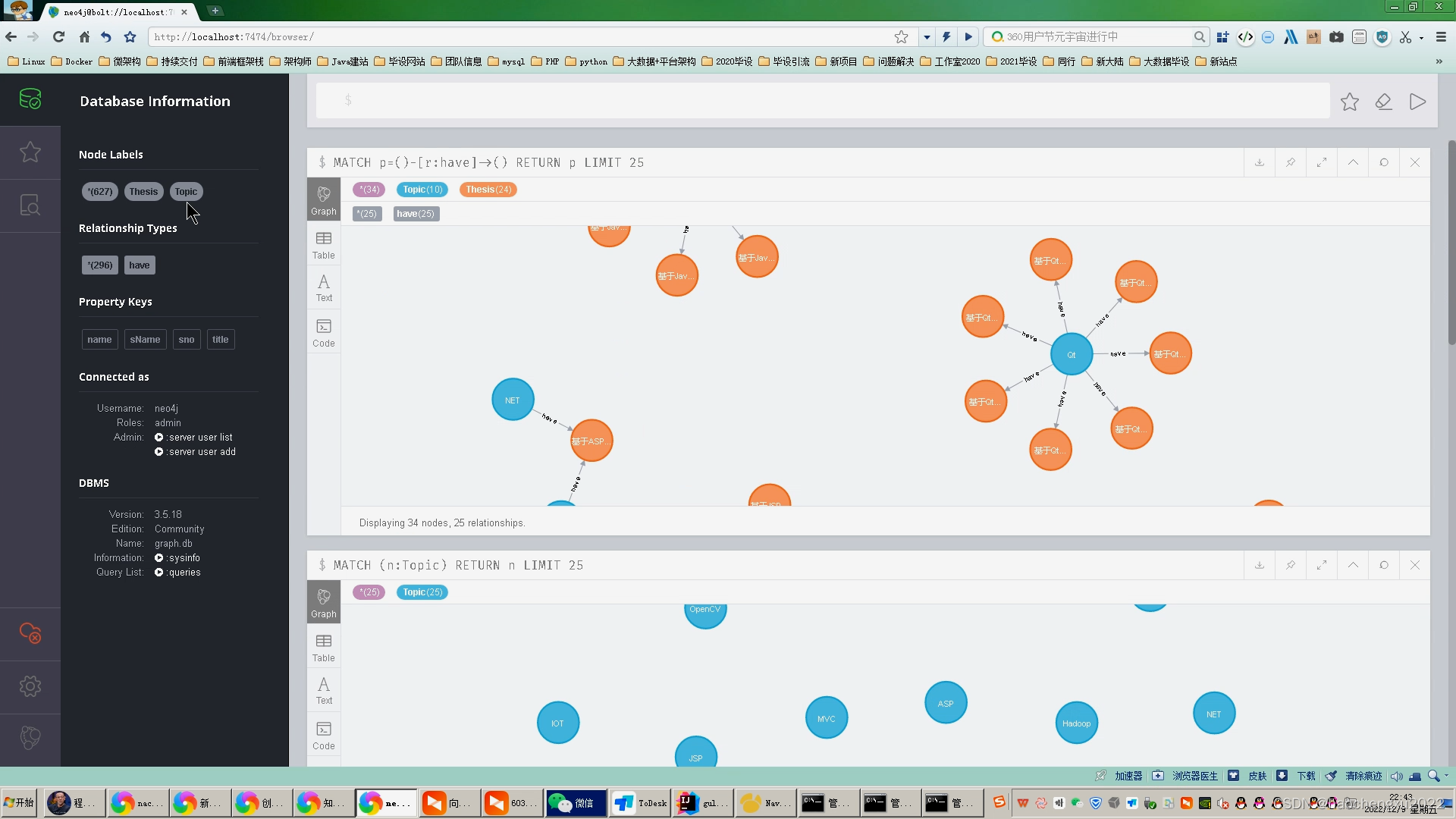Image resolution: width=1456 pixels, height=819 pixels.
Task: Click the 'server user add' link
Action: point(200,451)
